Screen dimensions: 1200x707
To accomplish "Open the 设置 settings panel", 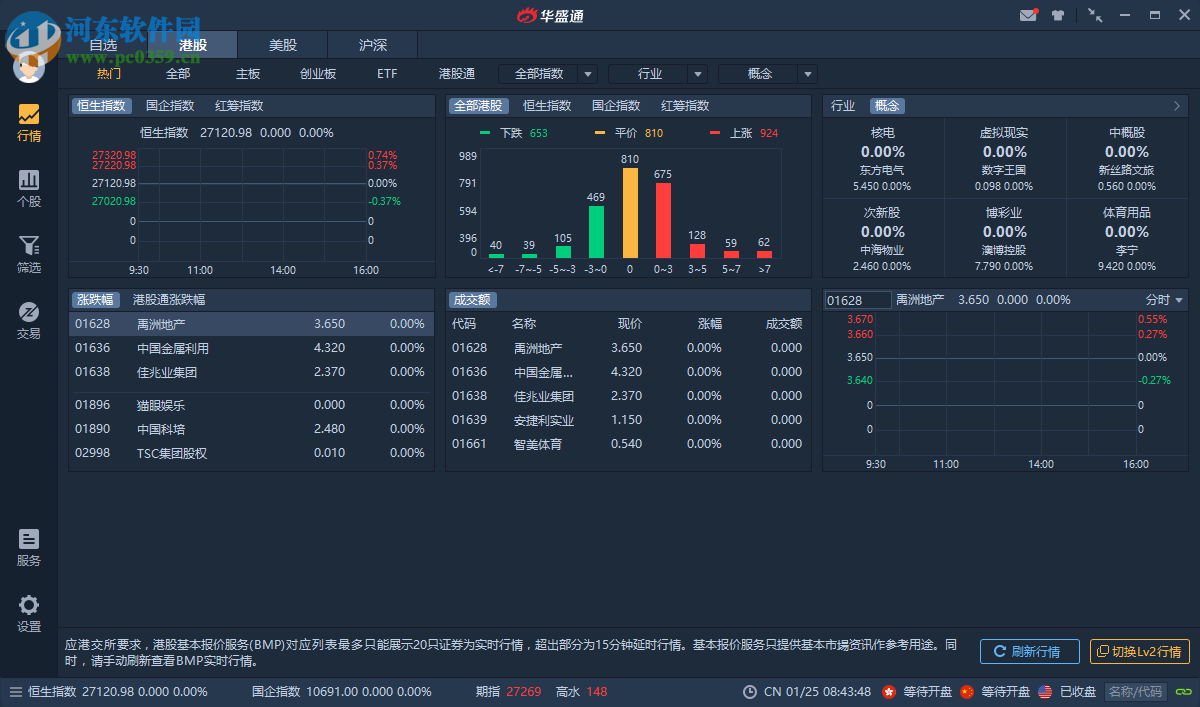I will [28, 612].
